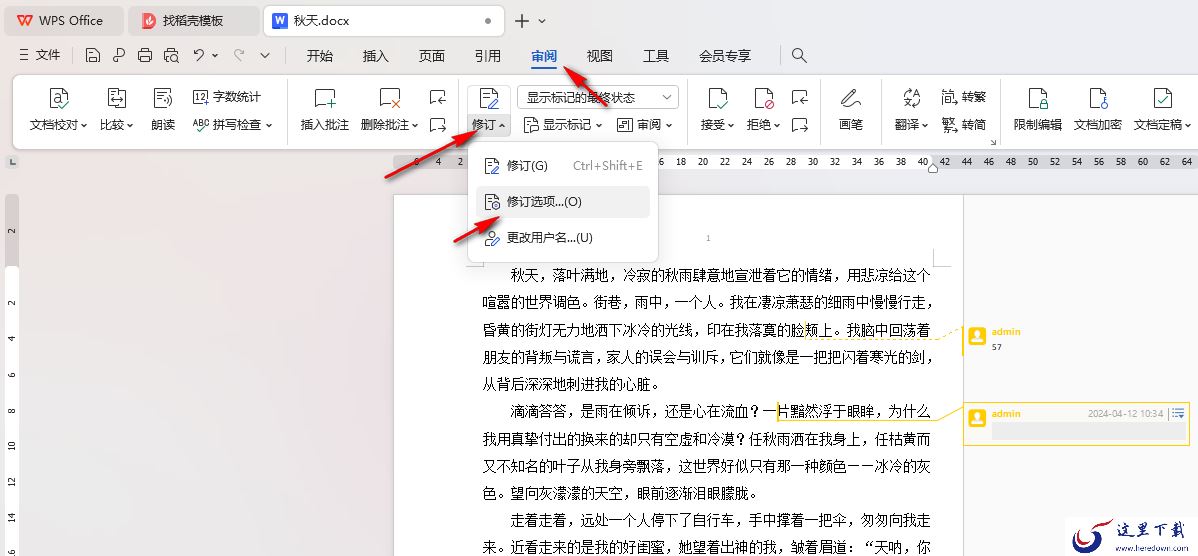Open the comment options icon beside 2024-04-12 10:34
Screen dimensions: 1198x556
tap(1178, 413)
